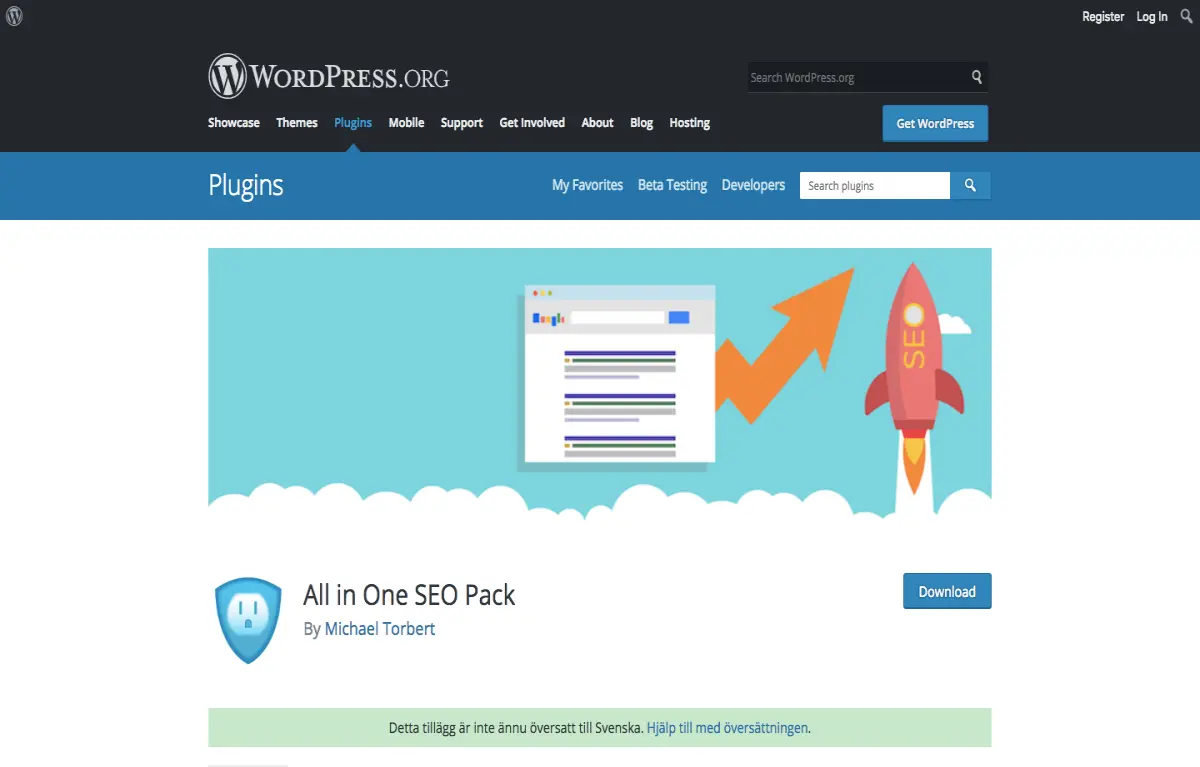Click the Hjälp till med översättningen link

coord(727,728)
